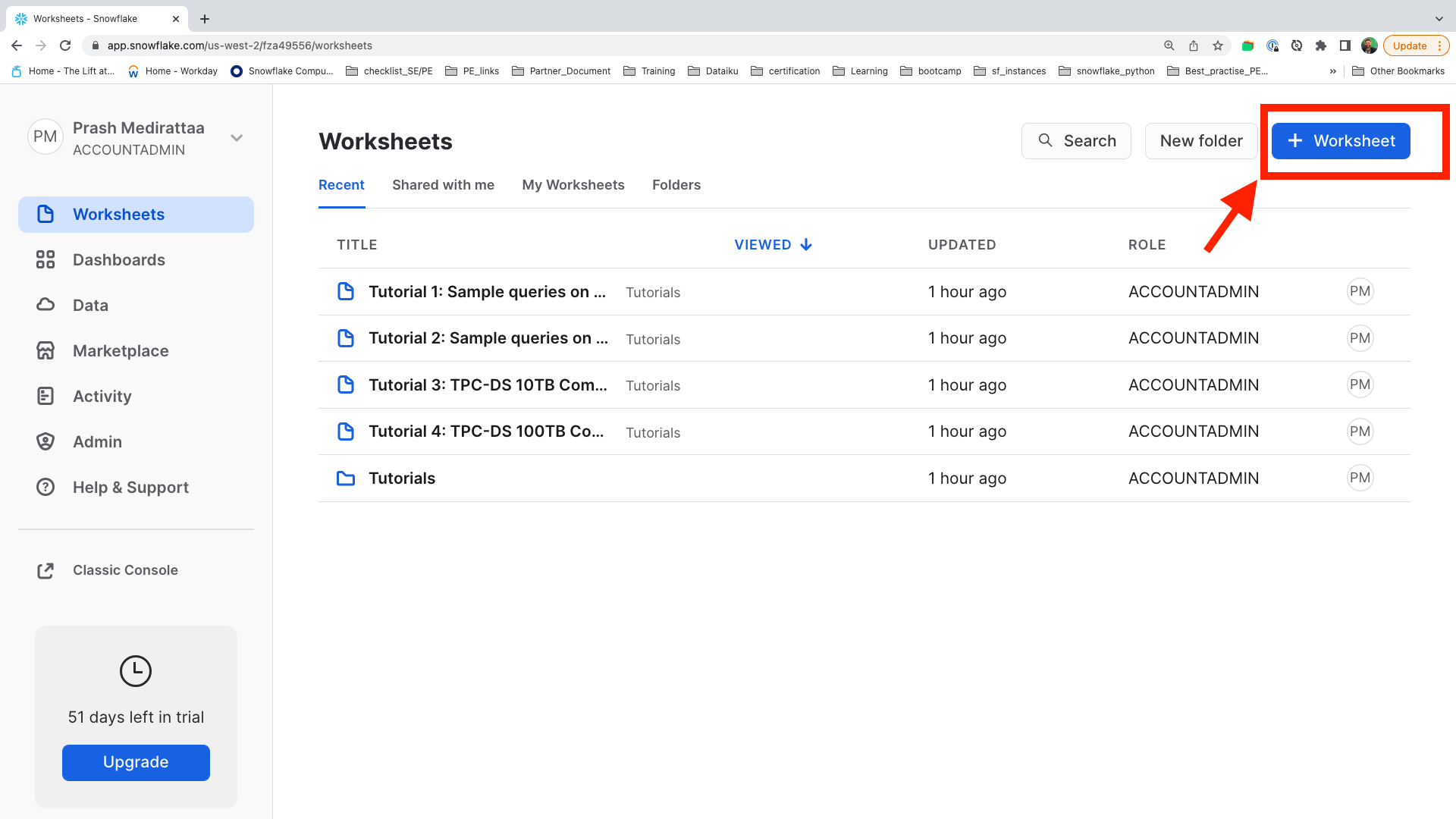The height and width of the screenshot is (819, 1456).
Task: Switch to the Folders tab
Action: tap(676, 185)
